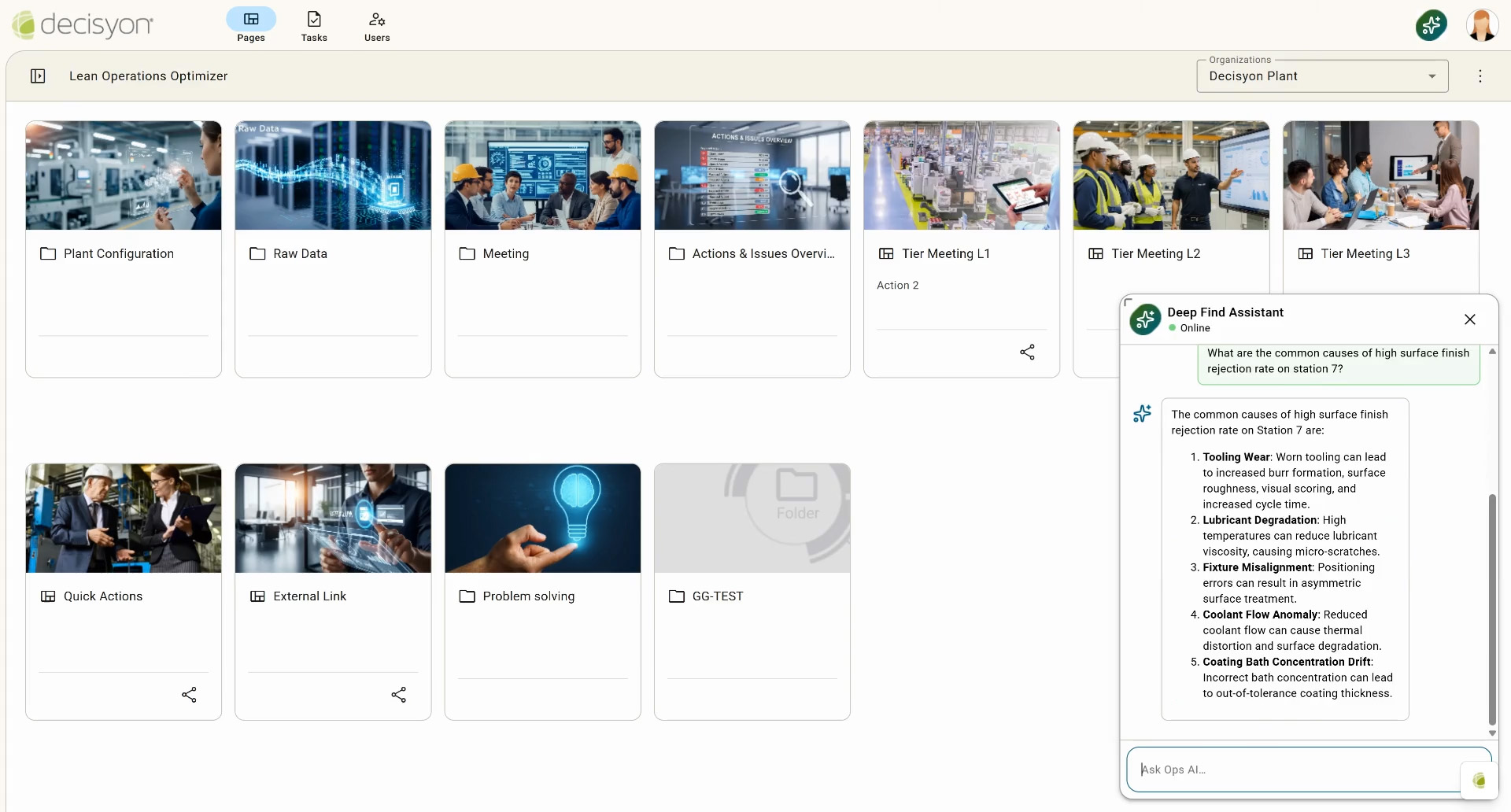Viewport: 1511px width, 812px height.
Task: Open the Problem solving lightbulb thumbnail
Action: 542,519
